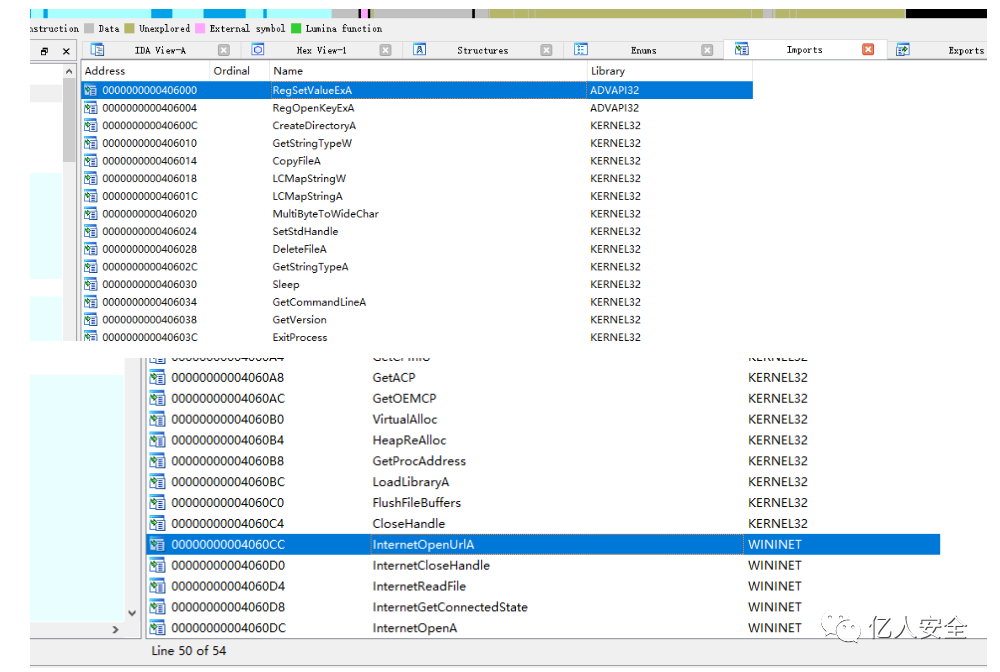The height and width of the screenshot is (672, 1000).
Task: Click the Imports tab icon
Action: pyautogui.click(x=741, y=49)
